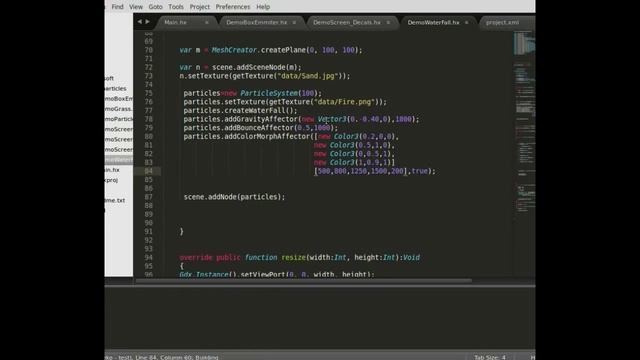640x360 pixels.
Task: Click the previous tab left arrow
Action: coord(140,22)
